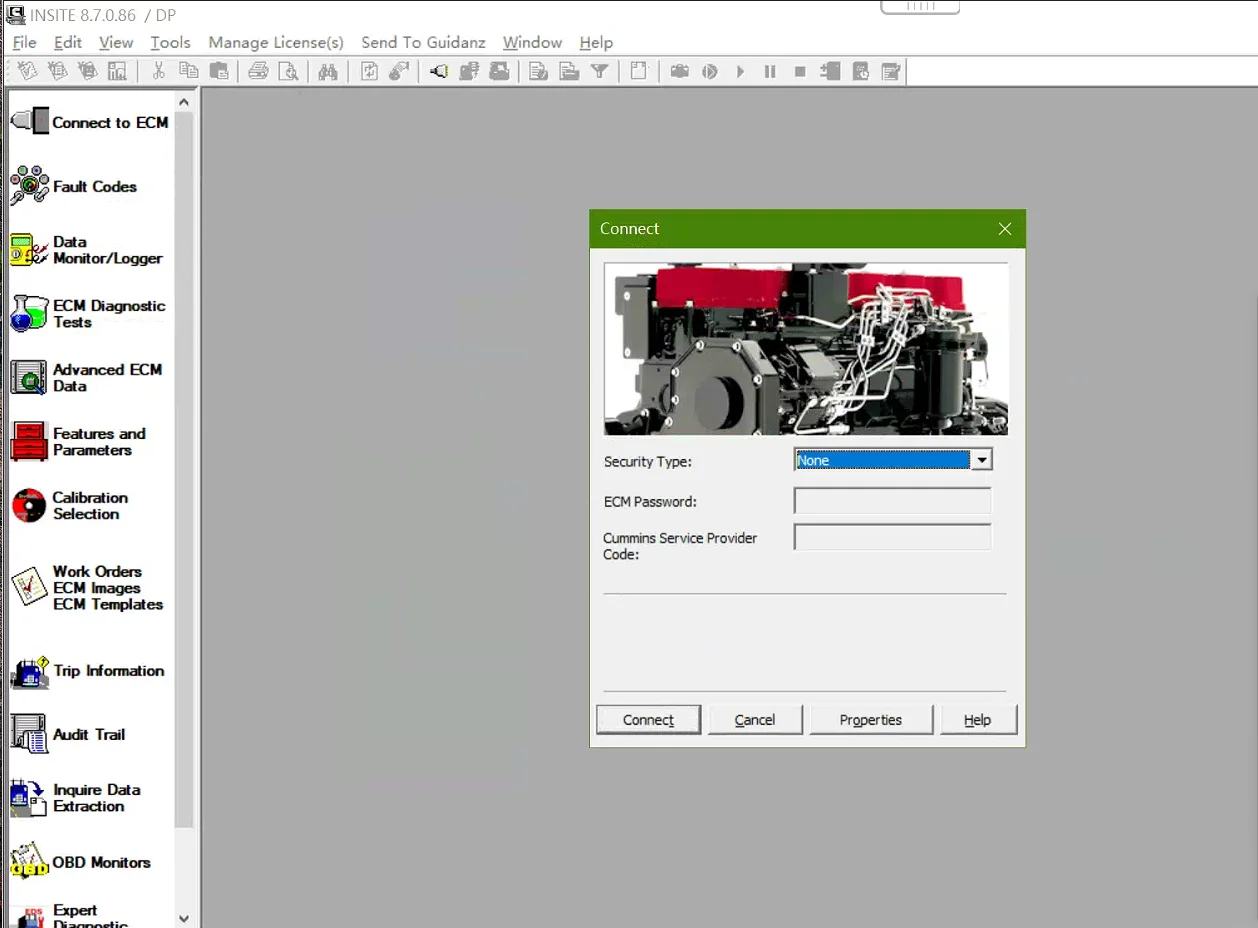1258x928 pixels.
Task: Open Calibration Selection disc icon
Action: [x=29, y=505]
